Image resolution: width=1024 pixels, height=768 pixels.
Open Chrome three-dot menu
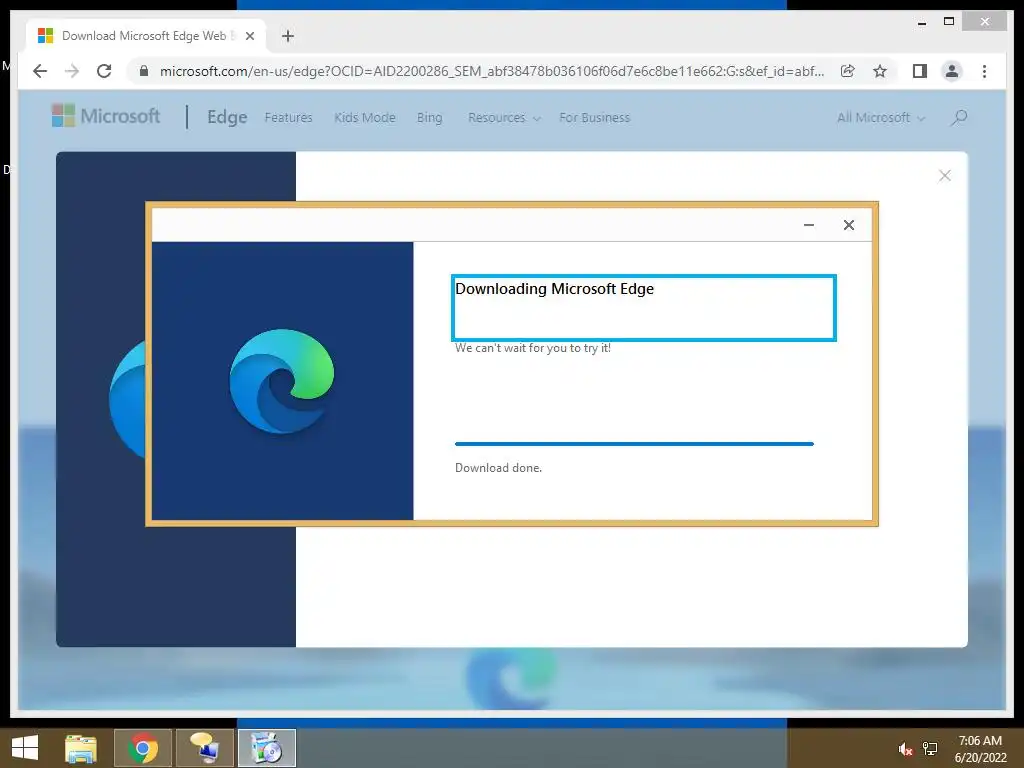coord(984,71)
